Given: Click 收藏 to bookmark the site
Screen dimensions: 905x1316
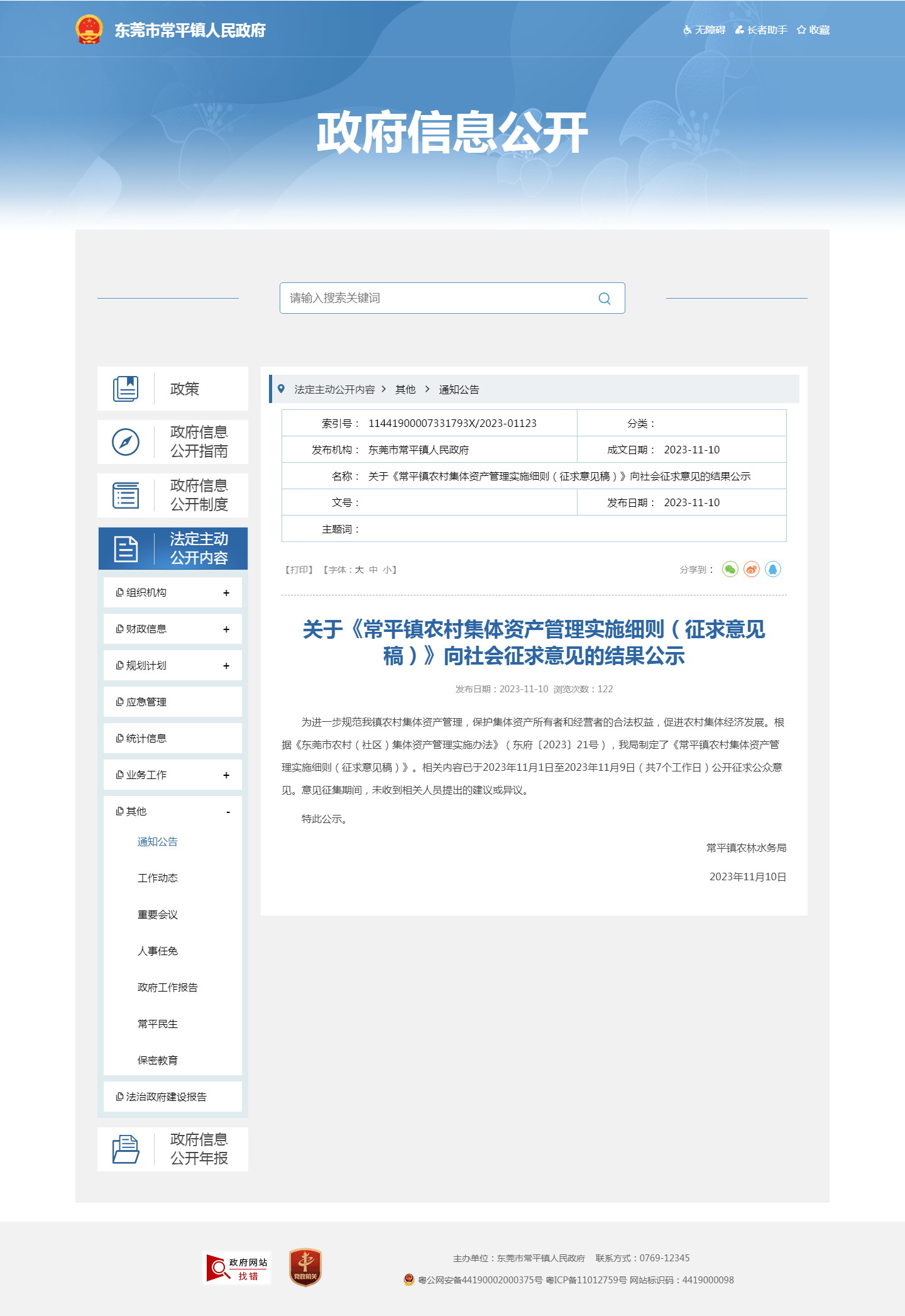Looking at the screenshot, I should coord(813,30).
